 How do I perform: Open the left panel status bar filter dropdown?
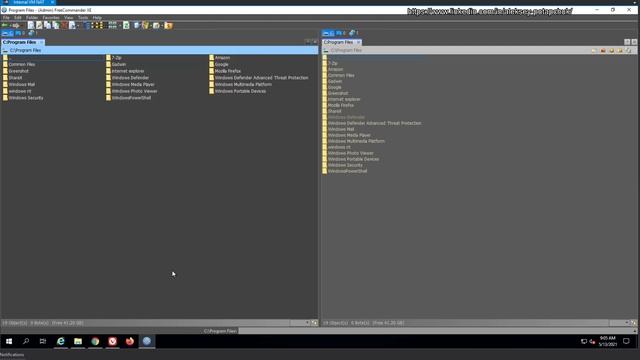(307, 323)
